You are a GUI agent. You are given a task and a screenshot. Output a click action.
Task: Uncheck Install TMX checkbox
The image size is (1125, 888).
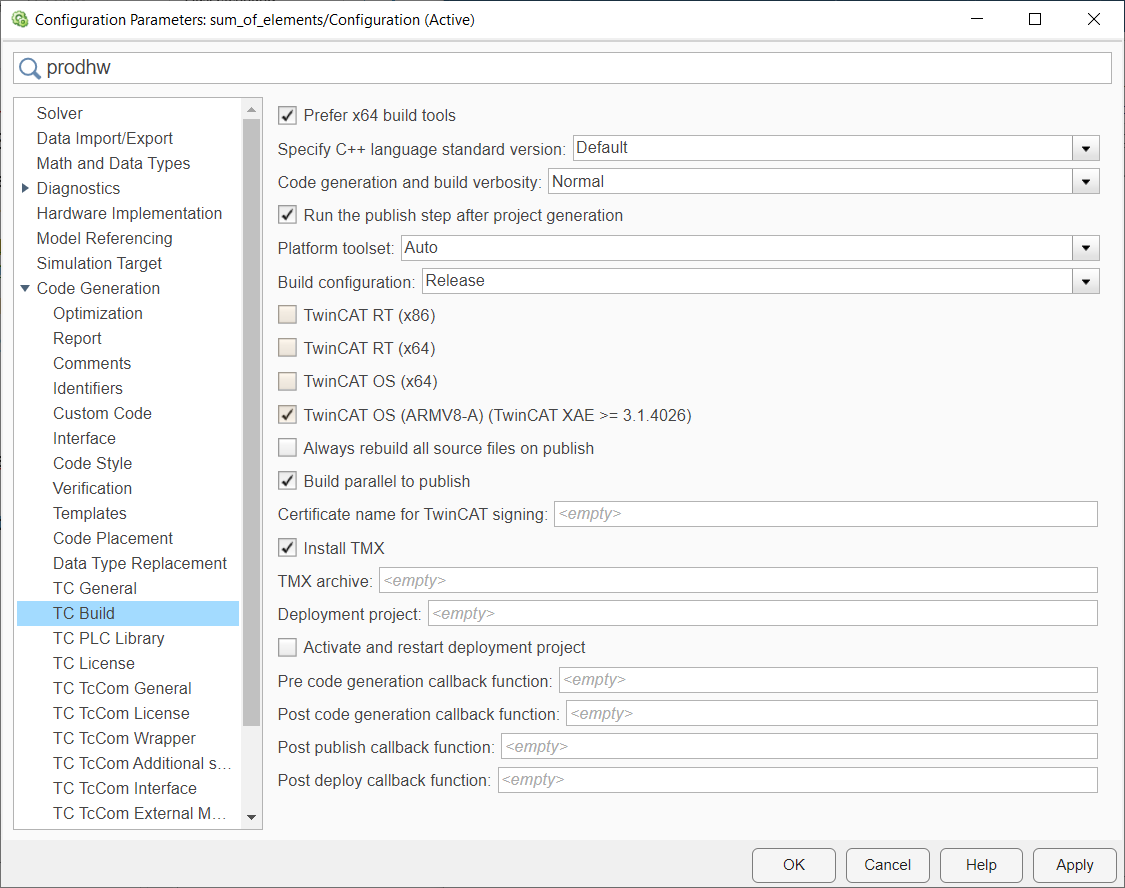(287, 548)
